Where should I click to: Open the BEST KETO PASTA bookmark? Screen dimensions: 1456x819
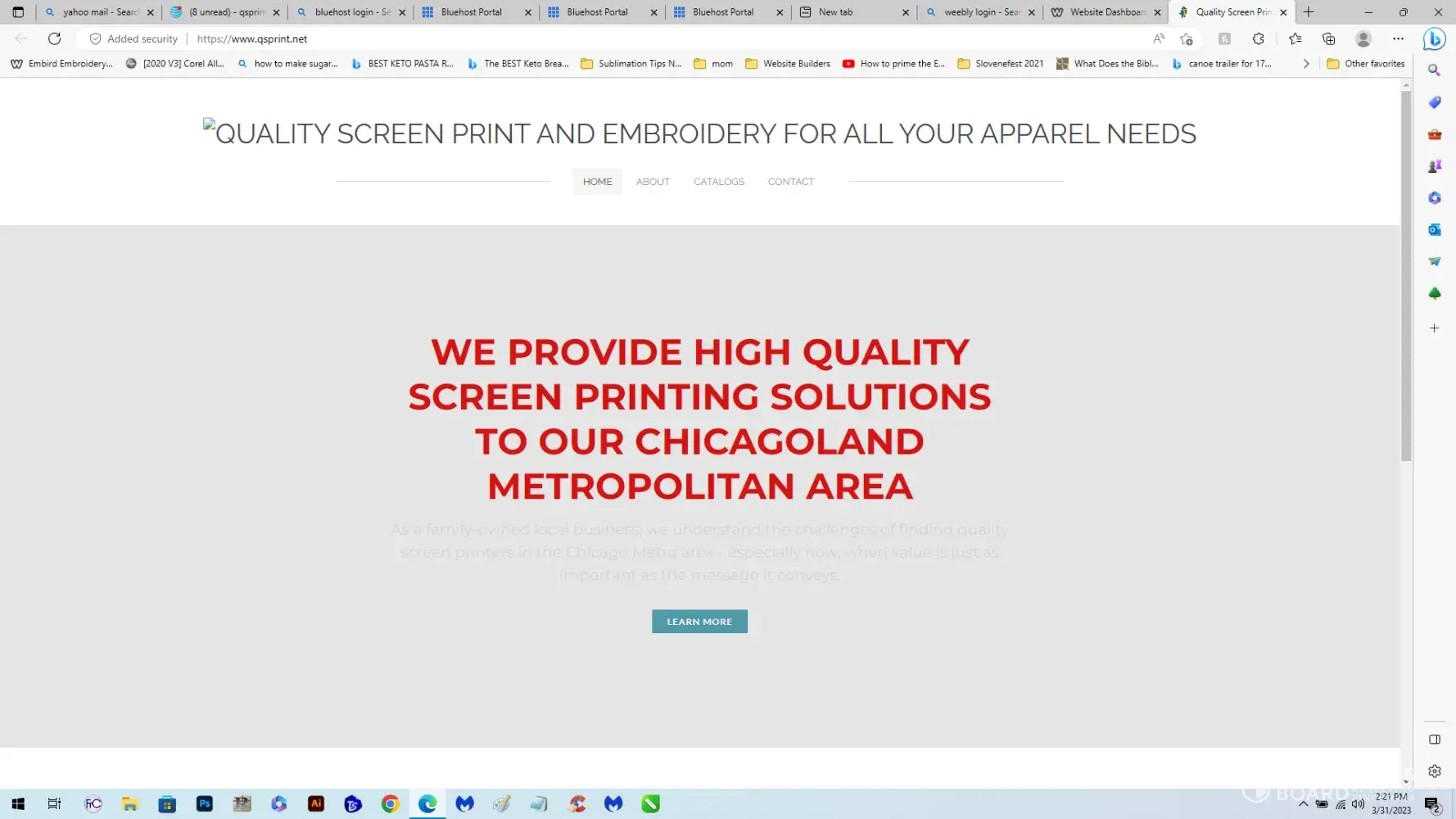coord(402,64)
